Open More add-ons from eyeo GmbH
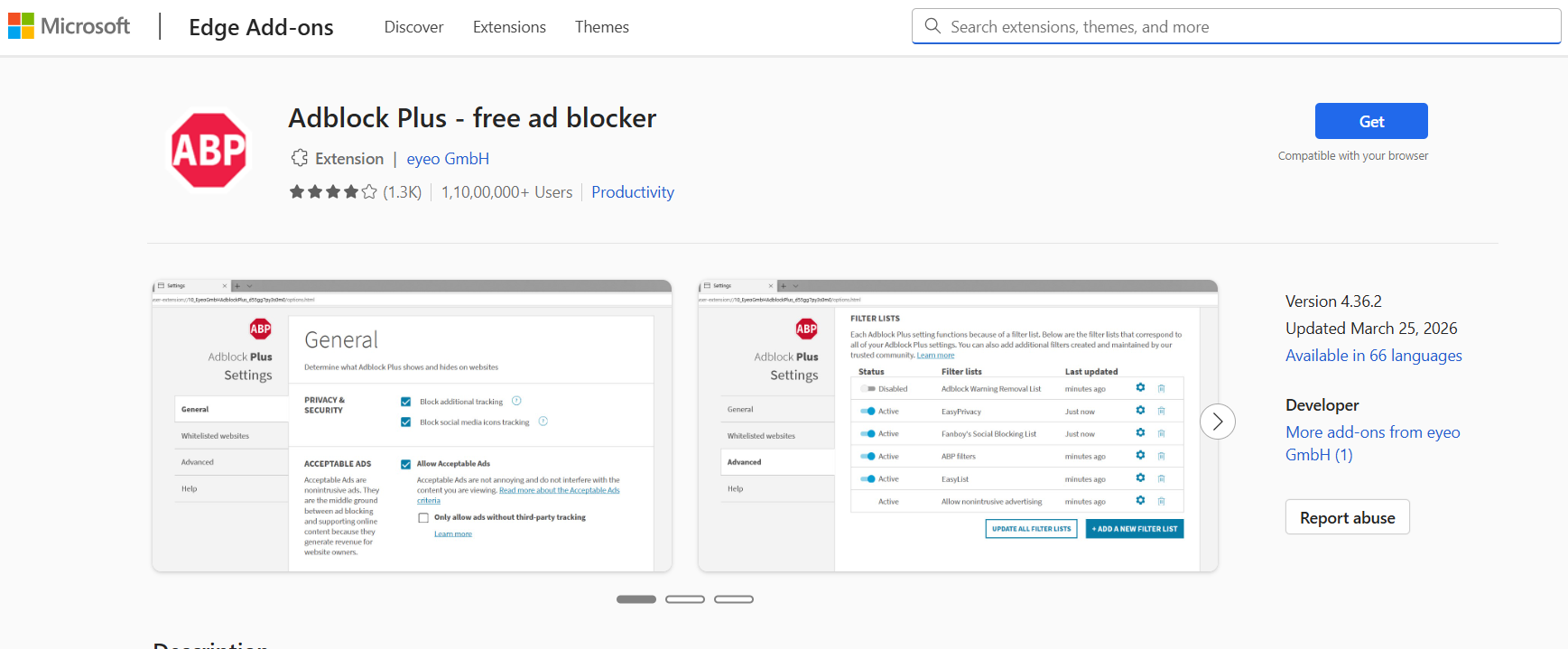Image resolution: width=1568 pixels, height=649 pixels. point(1373,443)
